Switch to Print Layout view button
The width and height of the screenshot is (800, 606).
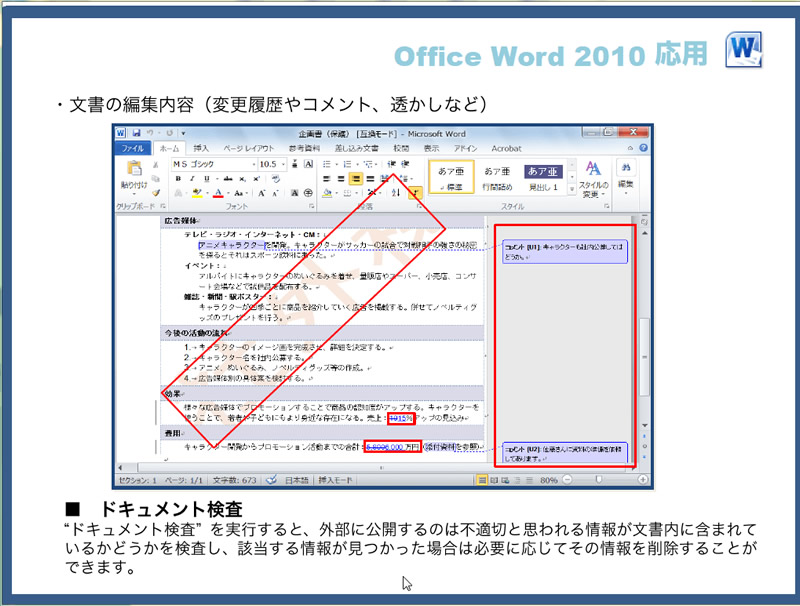[482, 480]
